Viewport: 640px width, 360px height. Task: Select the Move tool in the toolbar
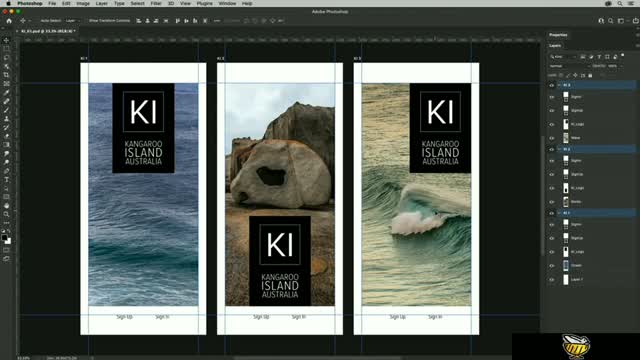(6, 40)
